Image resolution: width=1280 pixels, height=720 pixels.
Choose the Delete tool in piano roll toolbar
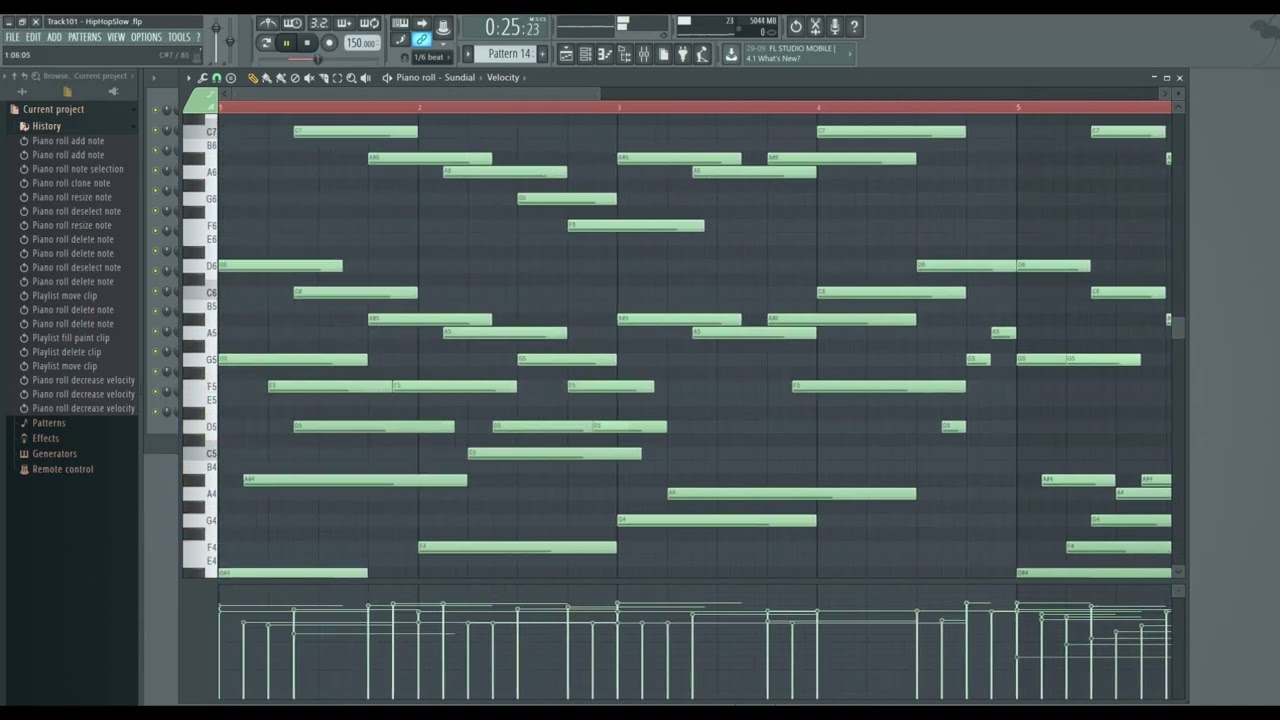(x=295, y=78)
